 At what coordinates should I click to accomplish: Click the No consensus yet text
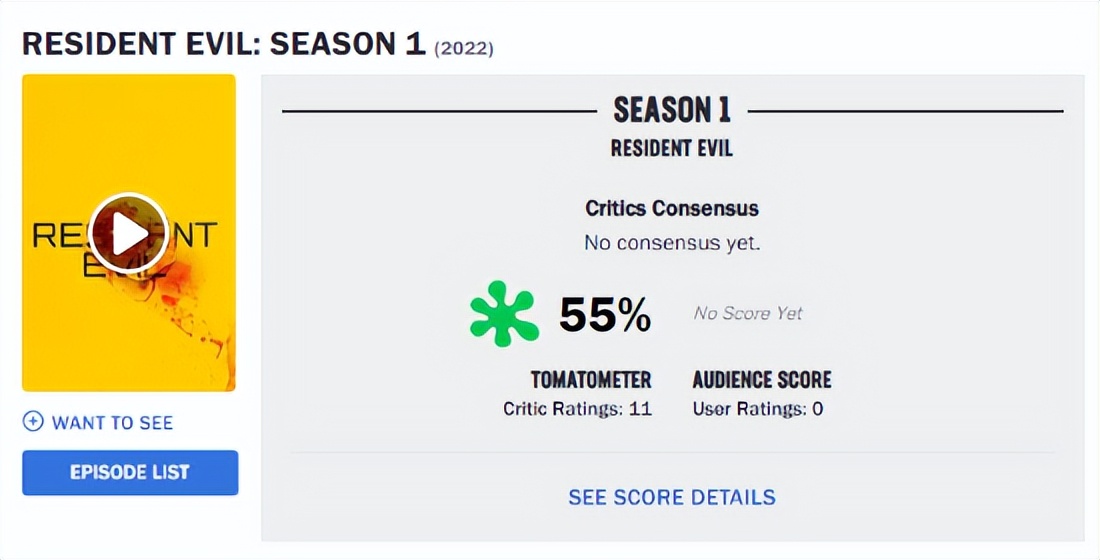pos(672,243)
